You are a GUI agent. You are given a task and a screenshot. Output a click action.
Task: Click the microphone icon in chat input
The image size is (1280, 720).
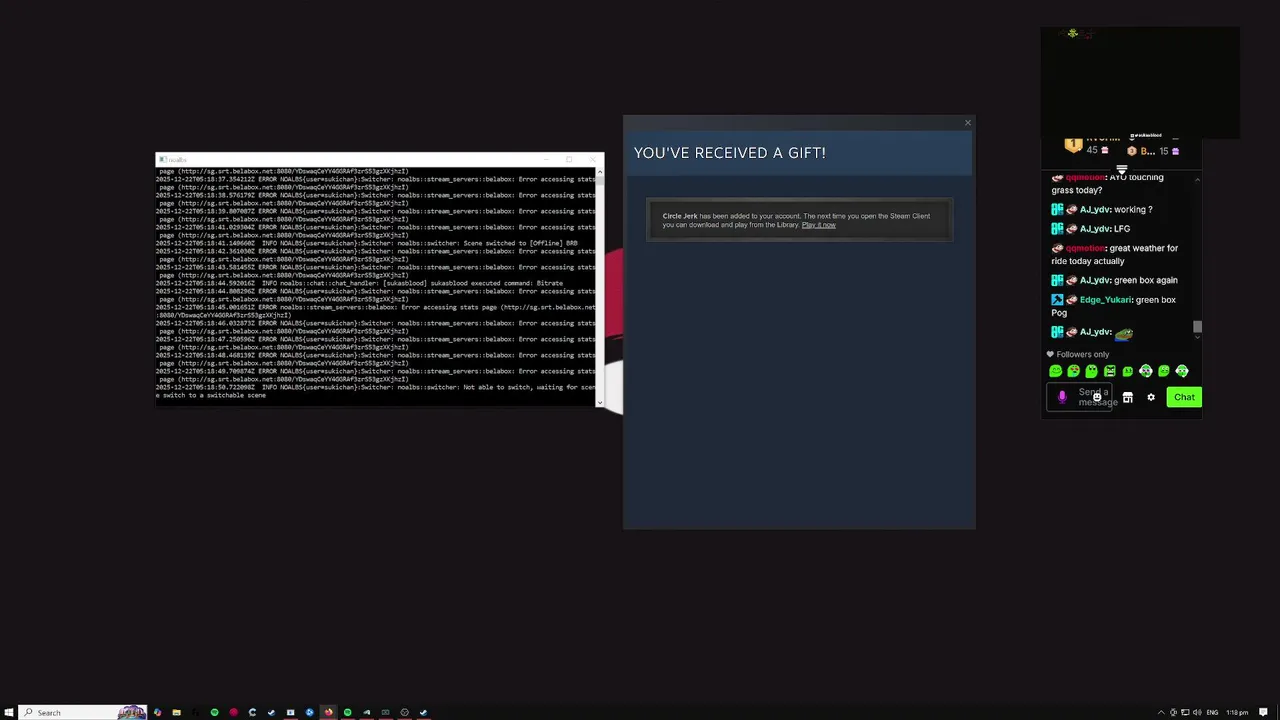1062,397
